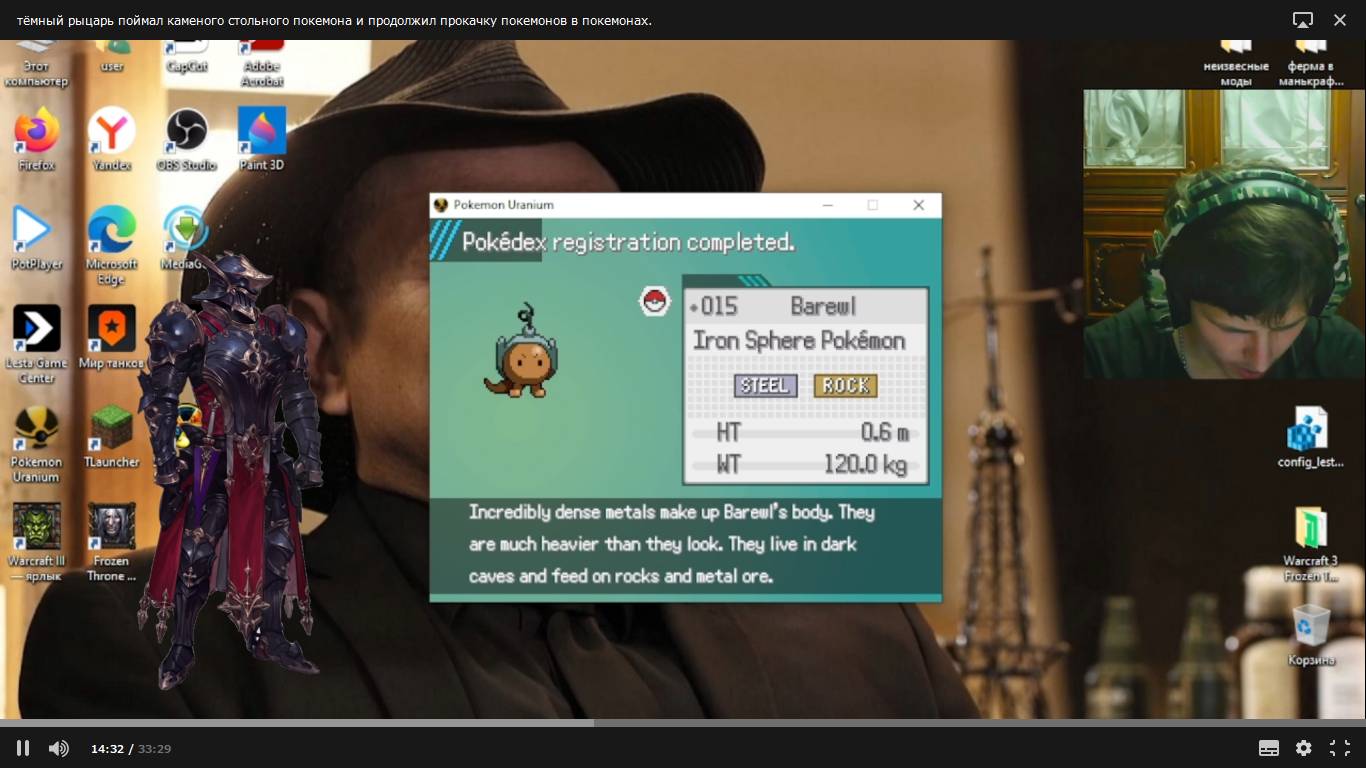Toggle subtitles in the video player
Image resolution: width=1366 pixels, height=768 pixels.
[1269, 748]
